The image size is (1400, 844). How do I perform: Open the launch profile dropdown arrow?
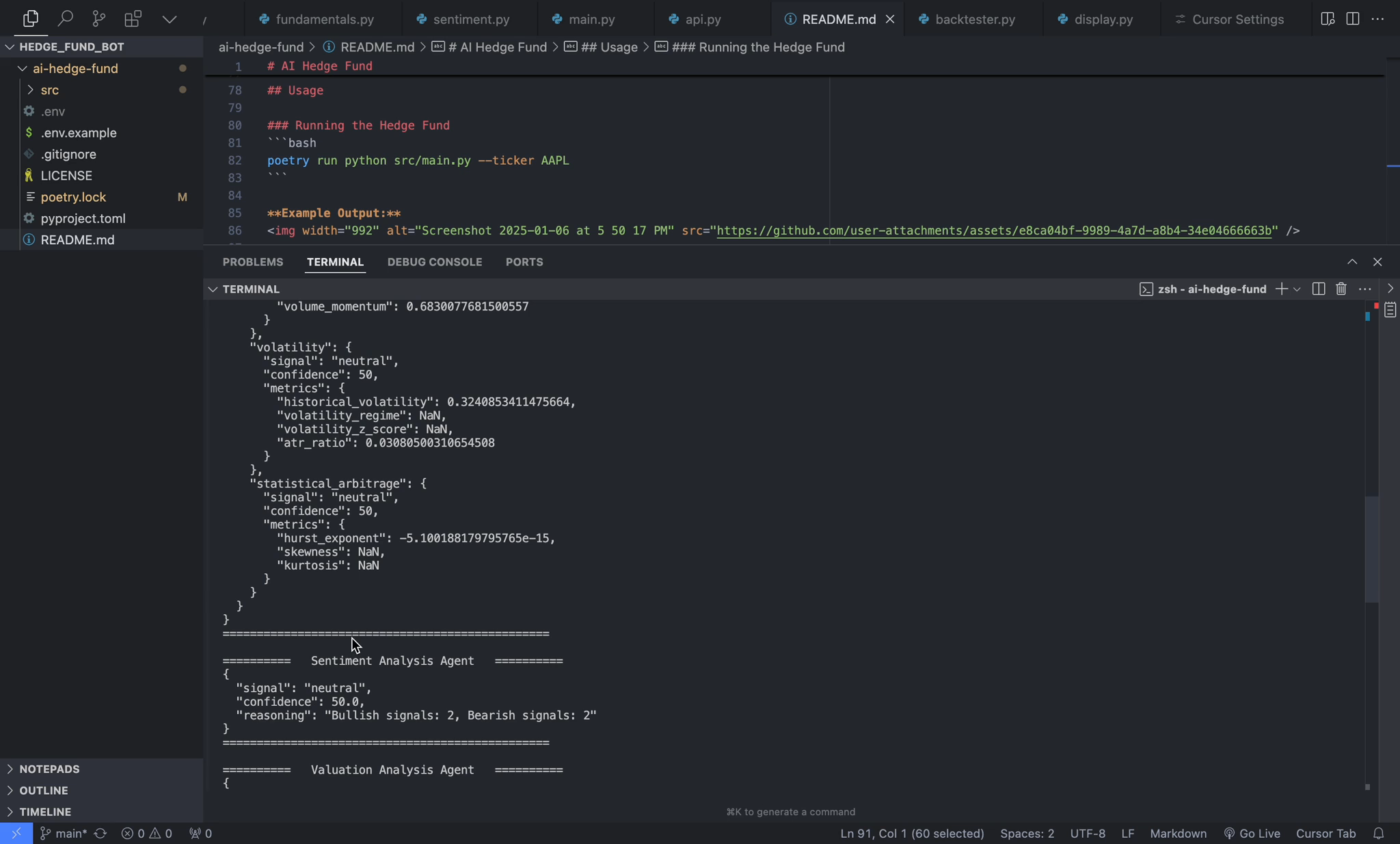[x=1297, y=289]
